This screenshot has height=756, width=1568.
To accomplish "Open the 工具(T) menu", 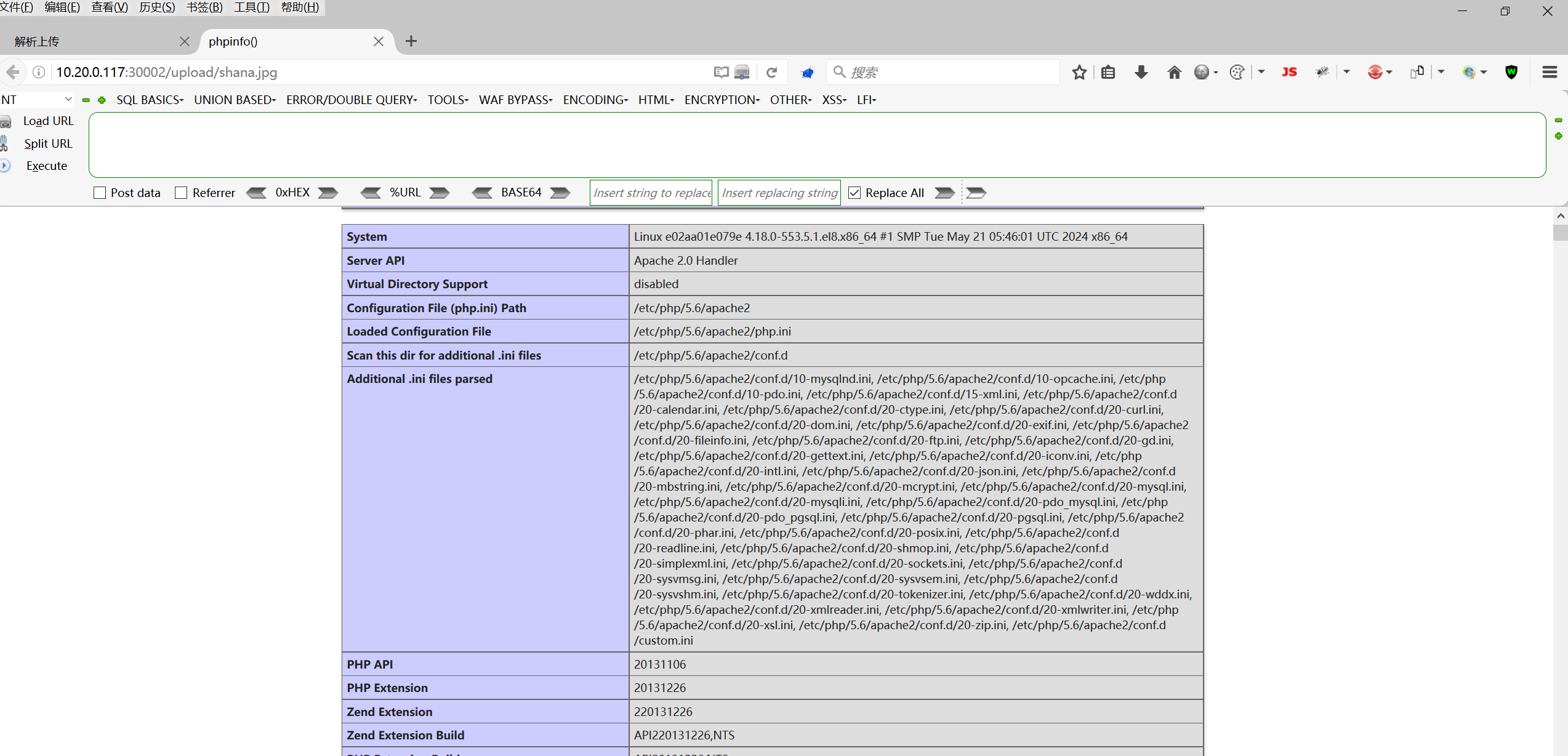I will click(251, 7).
